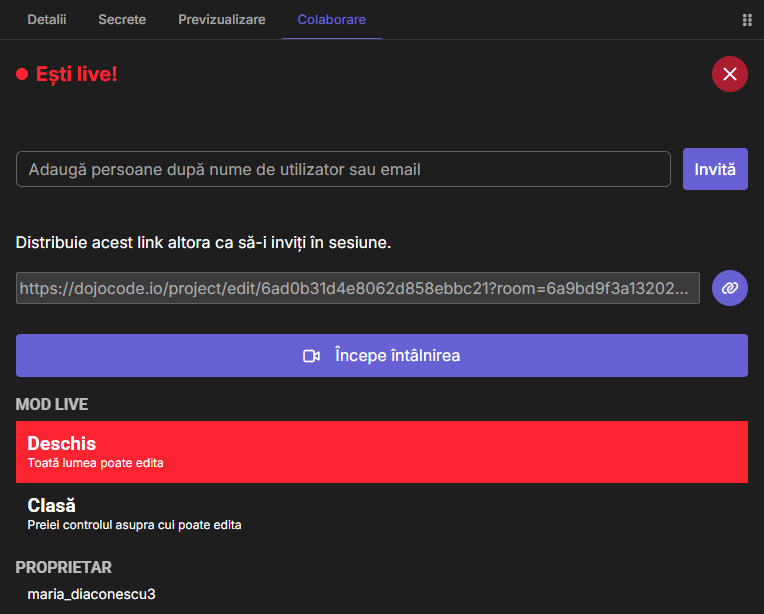
Task: Select the session share link field
Action: [x=358, y=288]
